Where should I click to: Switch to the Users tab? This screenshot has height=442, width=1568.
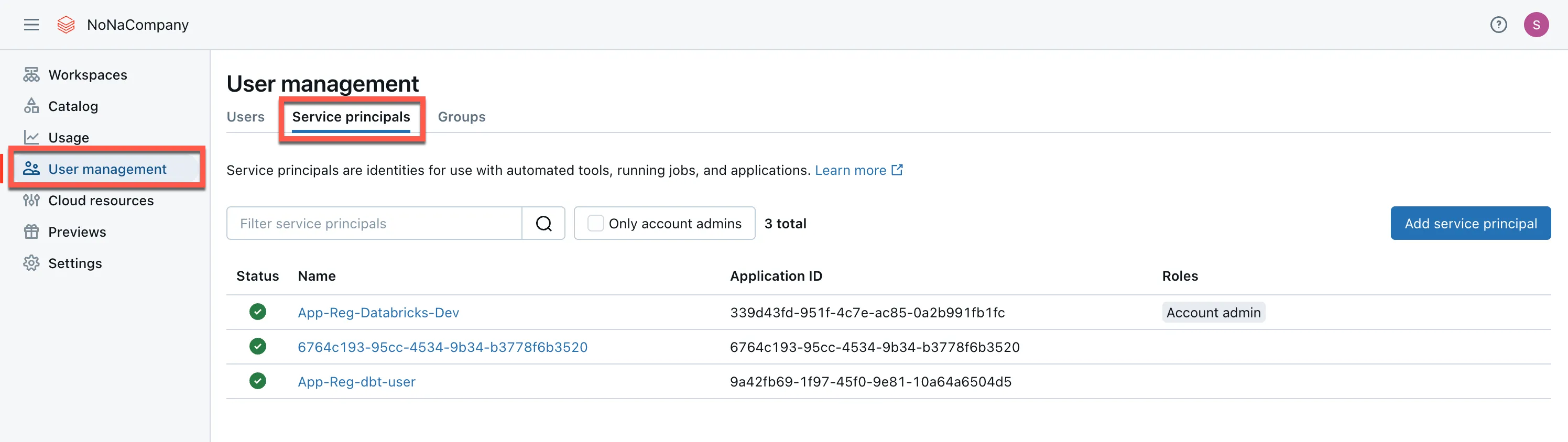pyautogui.click(x=245, y=117)
